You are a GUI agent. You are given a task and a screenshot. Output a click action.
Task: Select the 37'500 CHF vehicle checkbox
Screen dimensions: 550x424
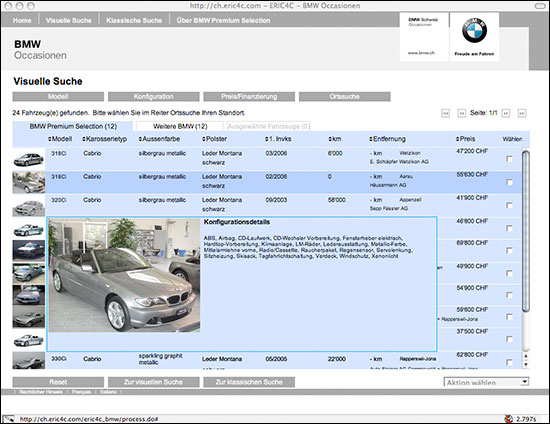[509, 339]
